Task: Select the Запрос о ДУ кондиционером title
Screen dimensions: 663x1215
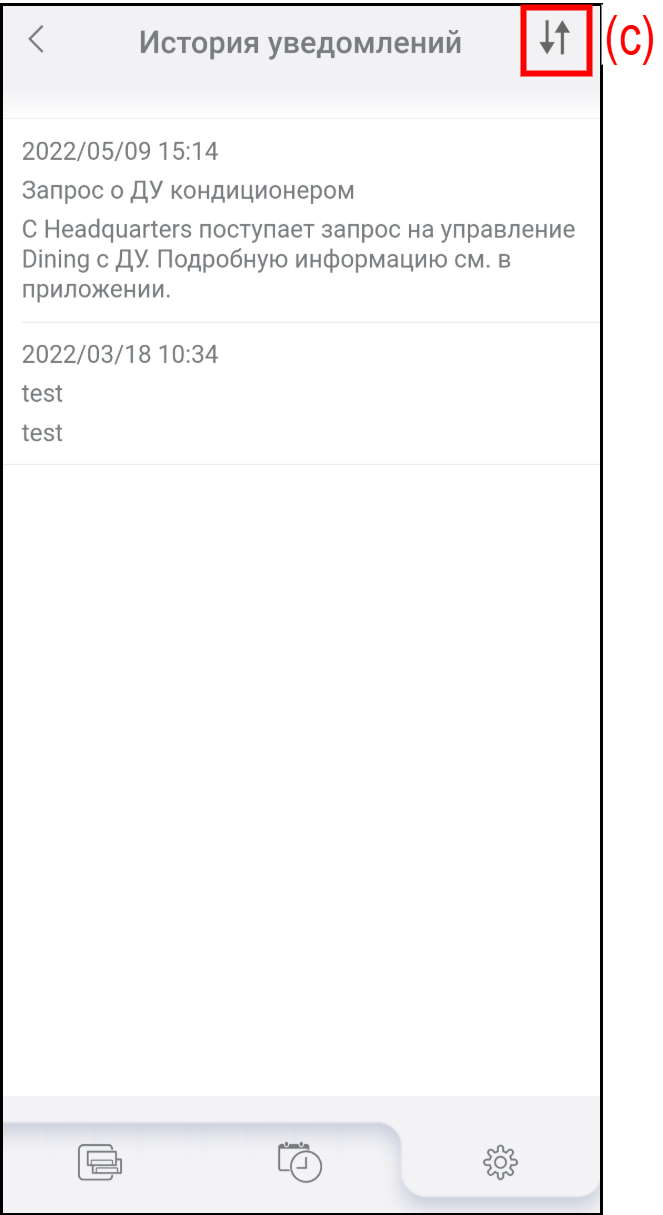Action: coord(188,191)
